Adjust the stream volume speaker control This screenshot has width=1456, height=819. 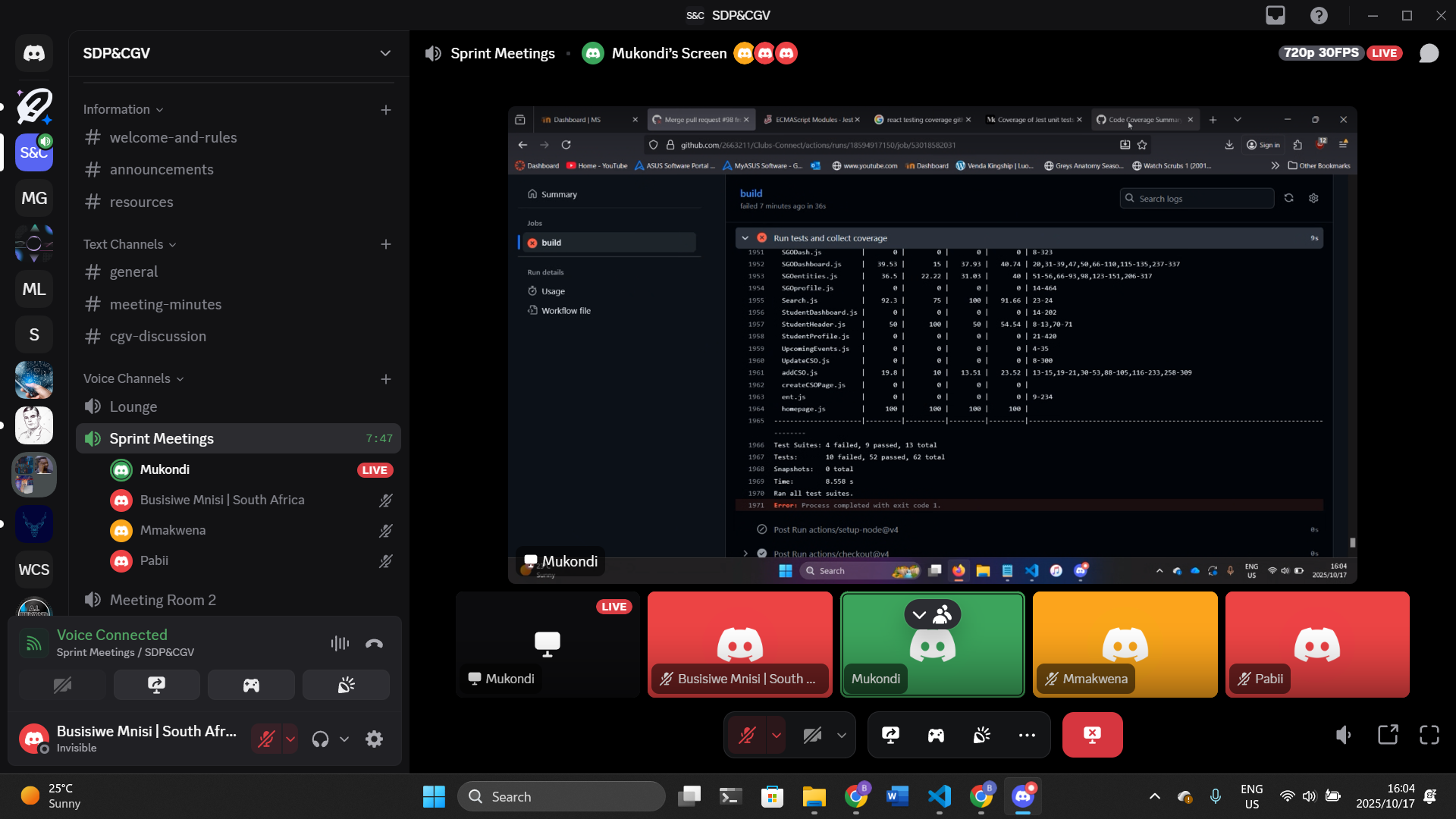(1343, 735)
